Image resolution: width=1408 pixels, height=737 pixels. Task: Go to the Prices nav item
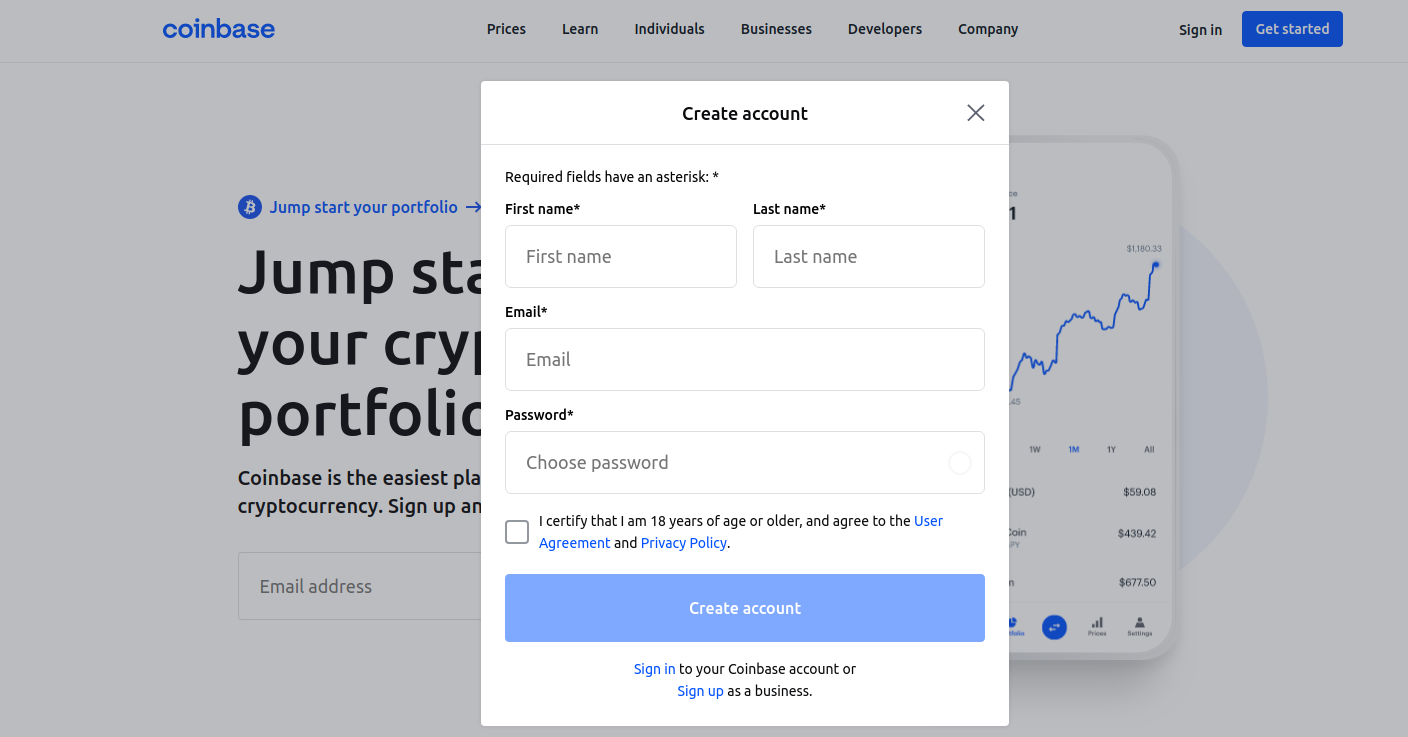(506, 29)
